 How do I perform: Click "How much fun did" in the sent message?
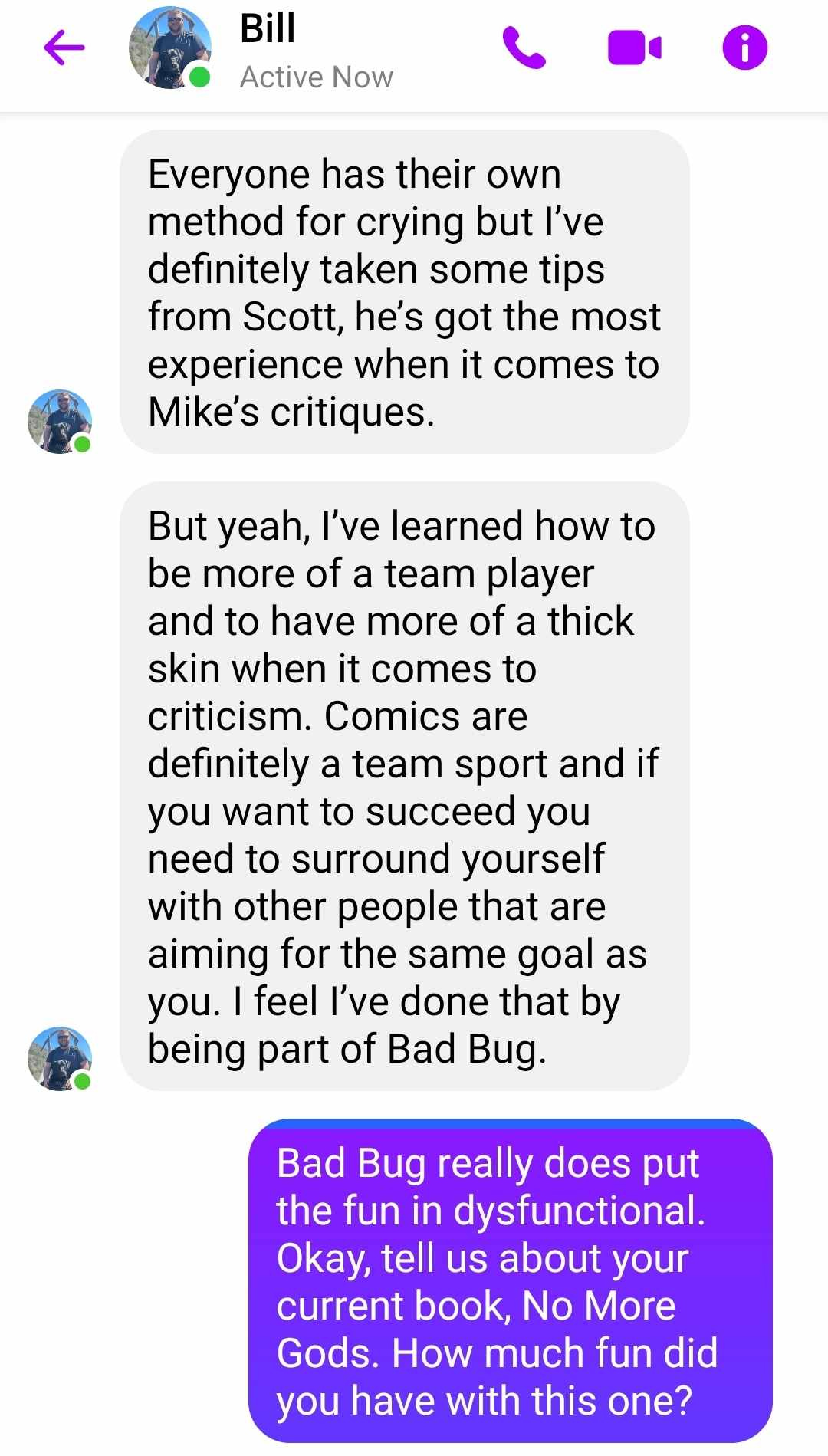[555, 1353]
